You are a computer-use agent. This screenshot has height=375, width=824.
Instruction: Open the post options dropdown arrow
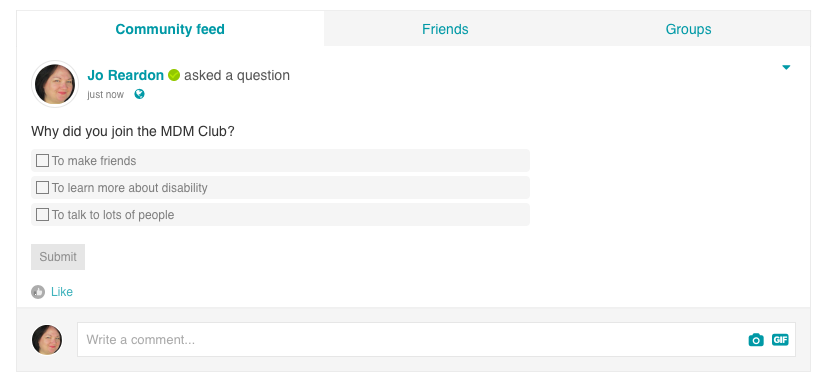pyautogui.click(x=786, y=67)
